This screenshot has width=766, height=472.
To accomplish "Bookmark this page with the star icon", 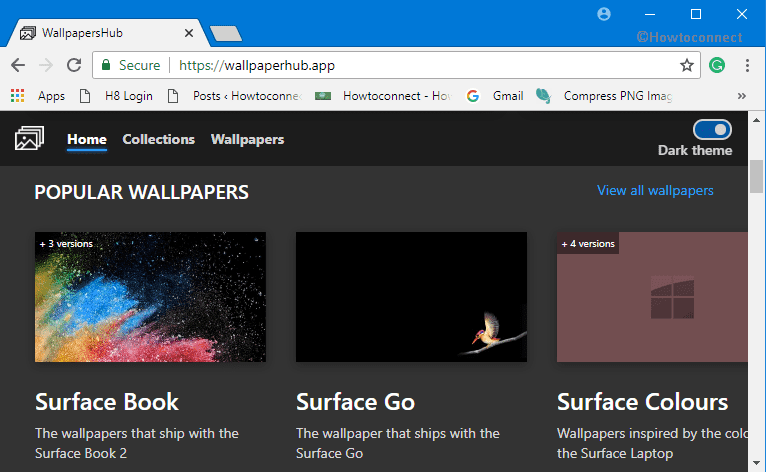I will click(687, 65).
